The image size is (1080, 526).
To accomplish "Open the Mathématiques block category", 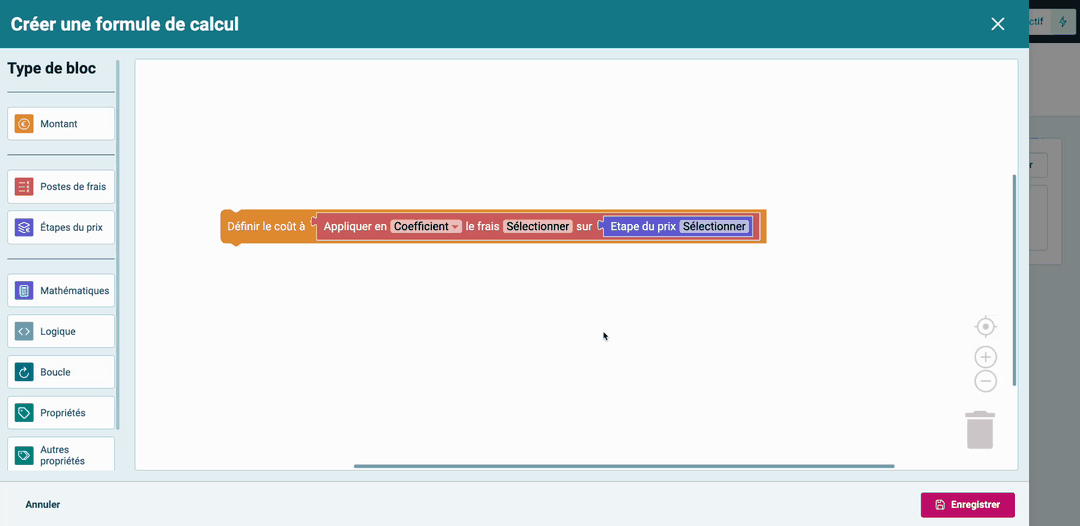I will [x=74, y=291].
